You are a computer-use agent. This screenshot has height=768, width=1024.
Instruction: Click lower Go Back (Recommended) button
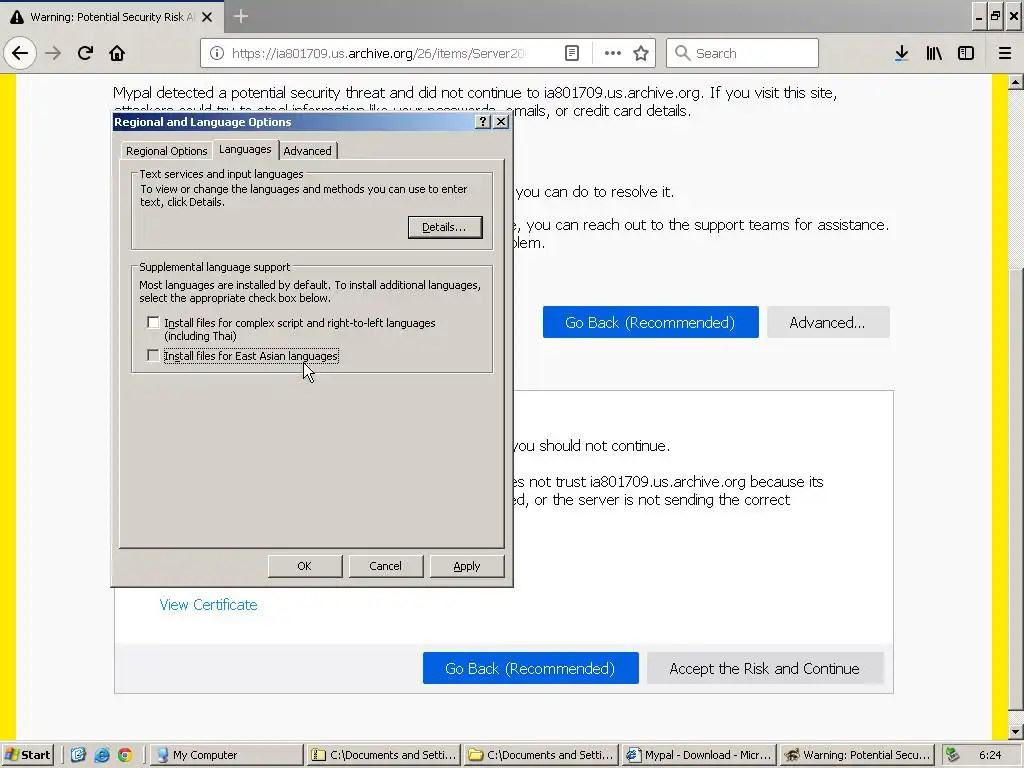click(x=530, y=668)
